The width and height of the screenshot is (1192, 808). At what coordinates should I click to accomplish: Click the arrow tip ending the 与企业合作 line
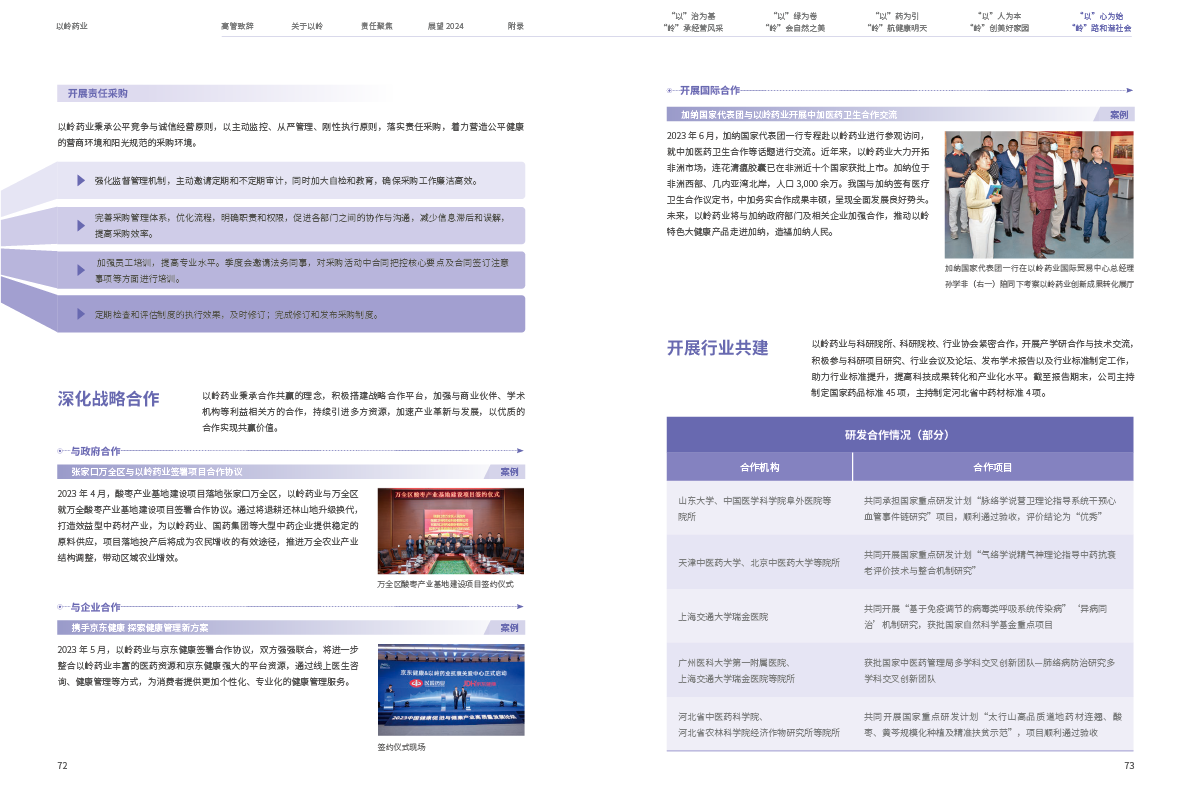tap(520, 607)
